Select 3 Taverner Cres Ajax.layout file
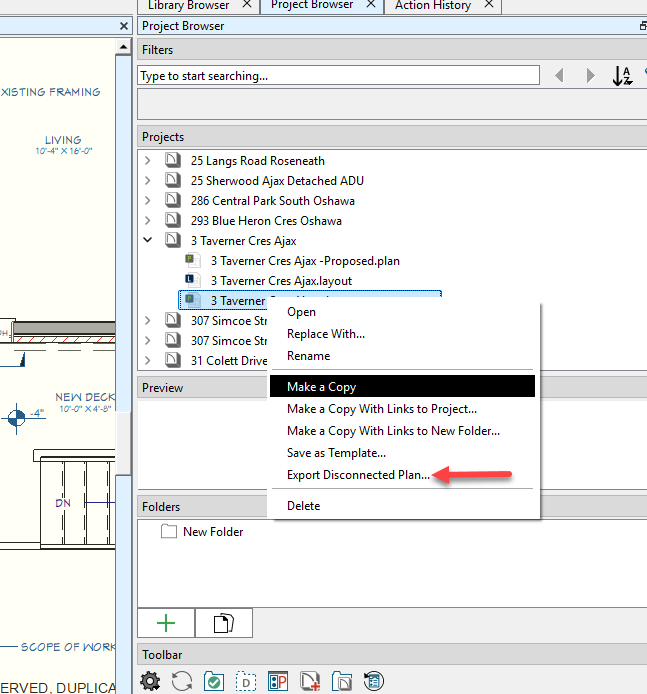 point(281,281)
